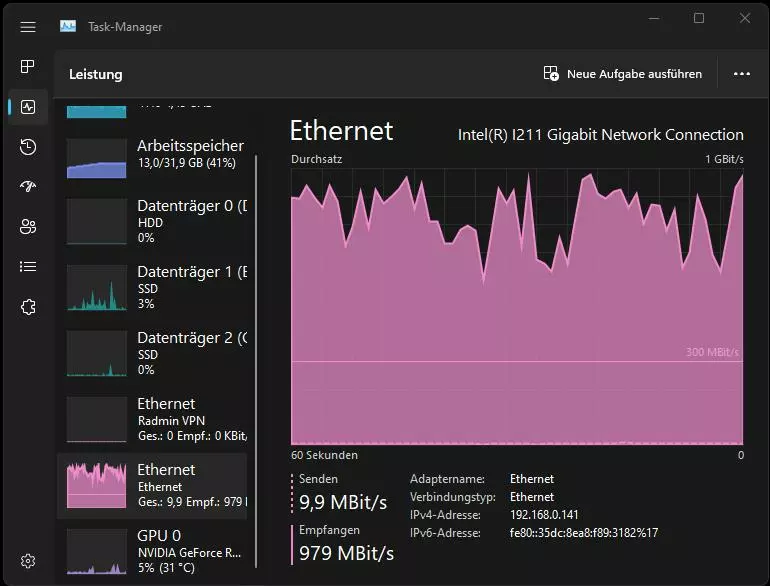Open the Users page icon
This screenshot has width=770, height=586.
[x=28, y=226]
